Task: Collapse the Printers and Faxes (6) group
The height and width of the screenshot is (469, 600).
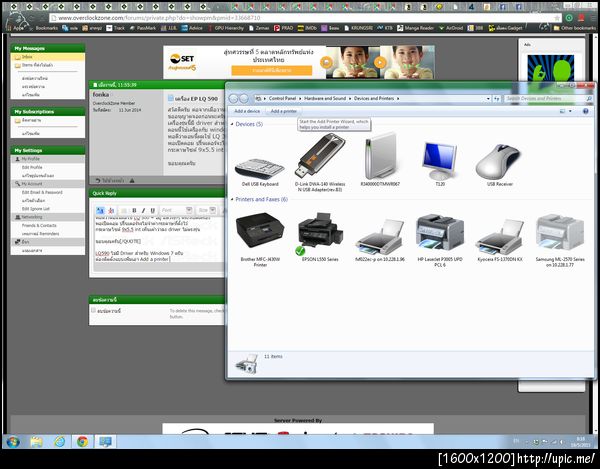Action: [x=232, y=199]
